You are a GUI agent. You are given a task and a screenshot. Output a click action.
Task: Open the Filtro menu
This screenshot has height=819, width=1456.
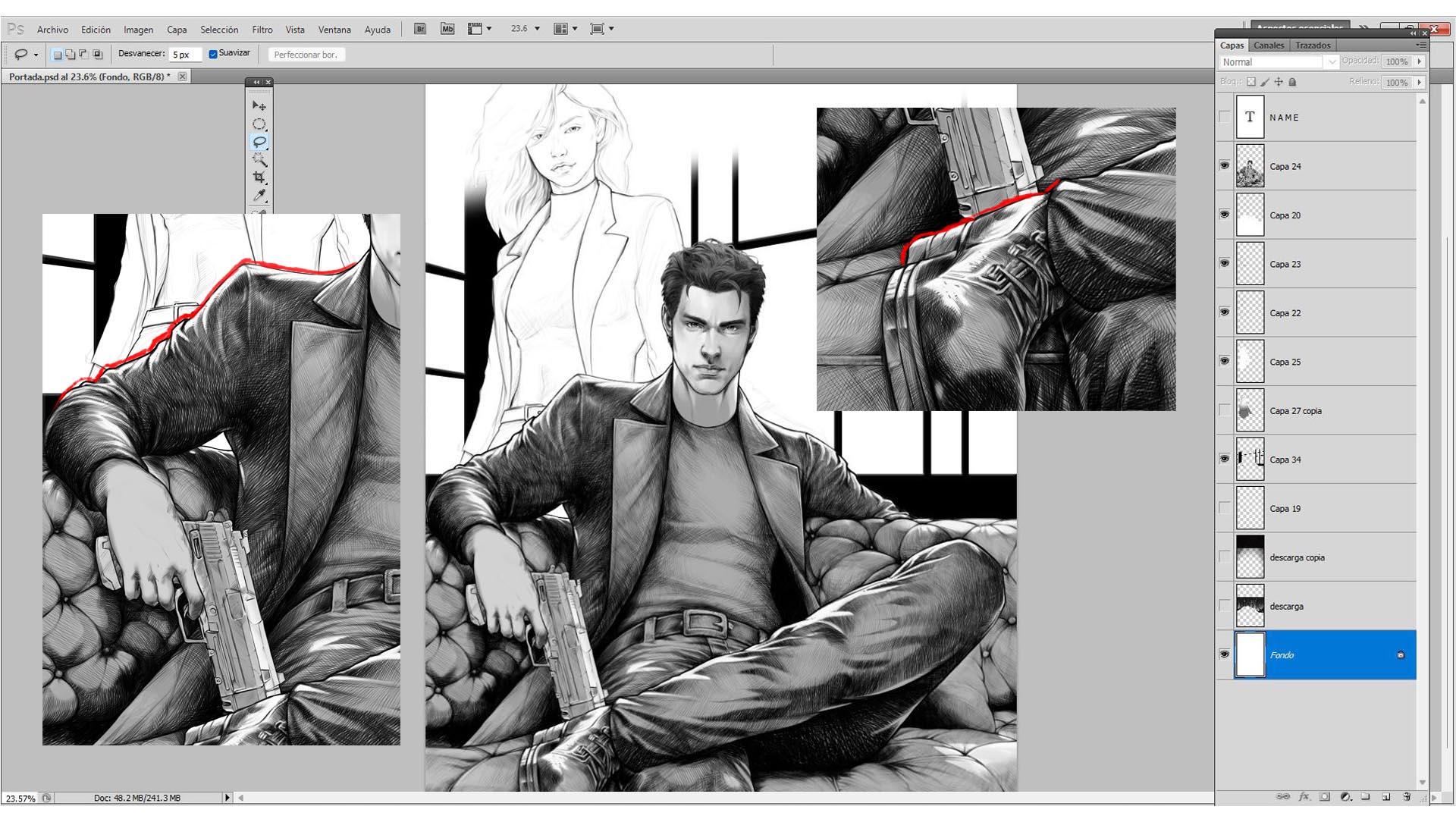262,30
